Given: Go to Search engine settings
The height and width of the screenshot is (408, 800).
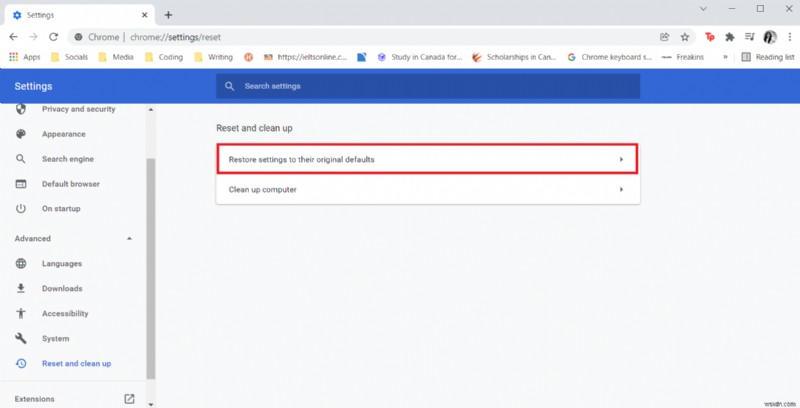Looking at the screenshot, I should [68, 159].
